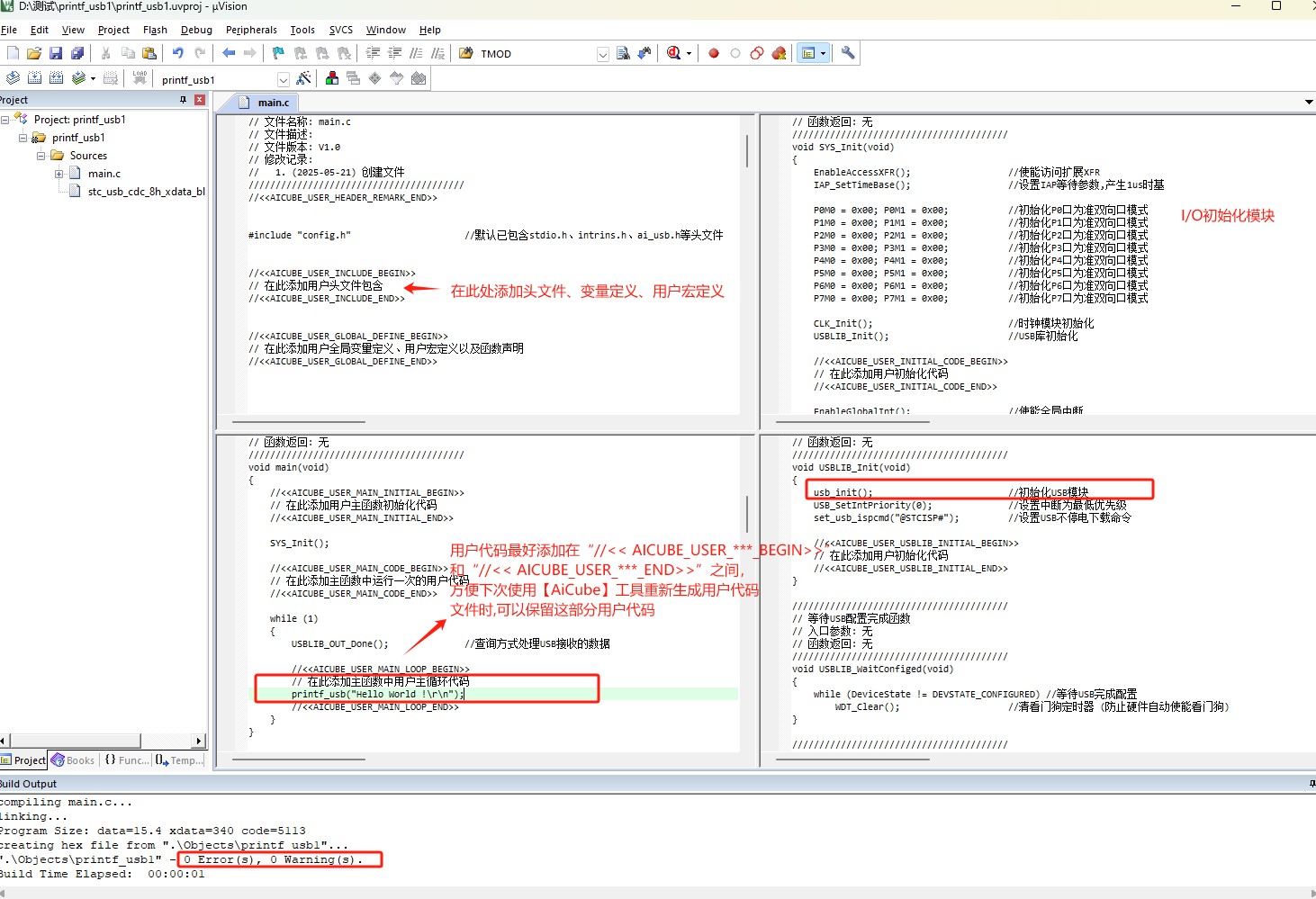Collapse the Sources group node
Image resolution: width=1316 pixels, height=899 pixels.
[41, 156]
